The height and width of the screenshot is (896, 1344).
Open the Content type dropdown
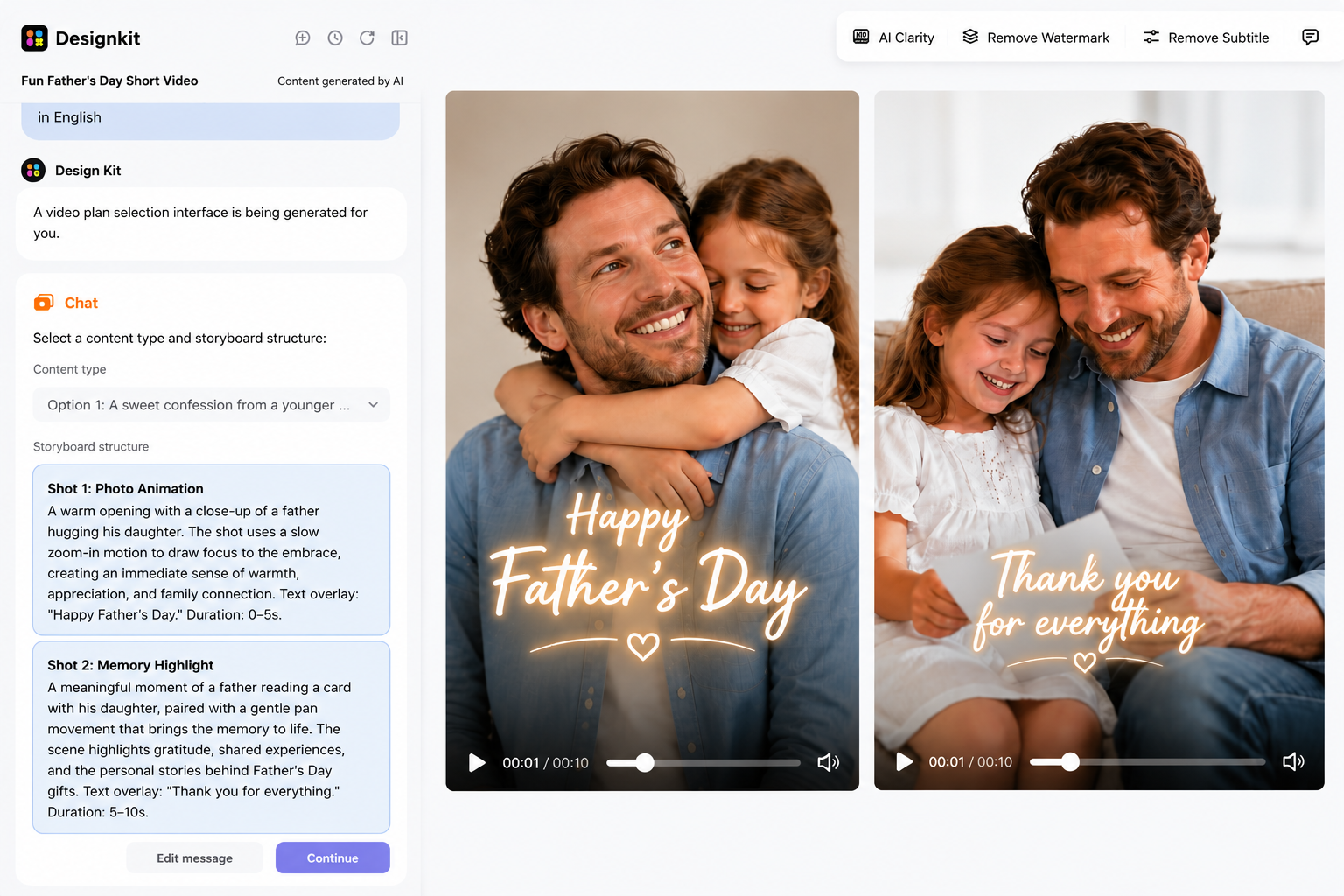[x=212, y=405]
